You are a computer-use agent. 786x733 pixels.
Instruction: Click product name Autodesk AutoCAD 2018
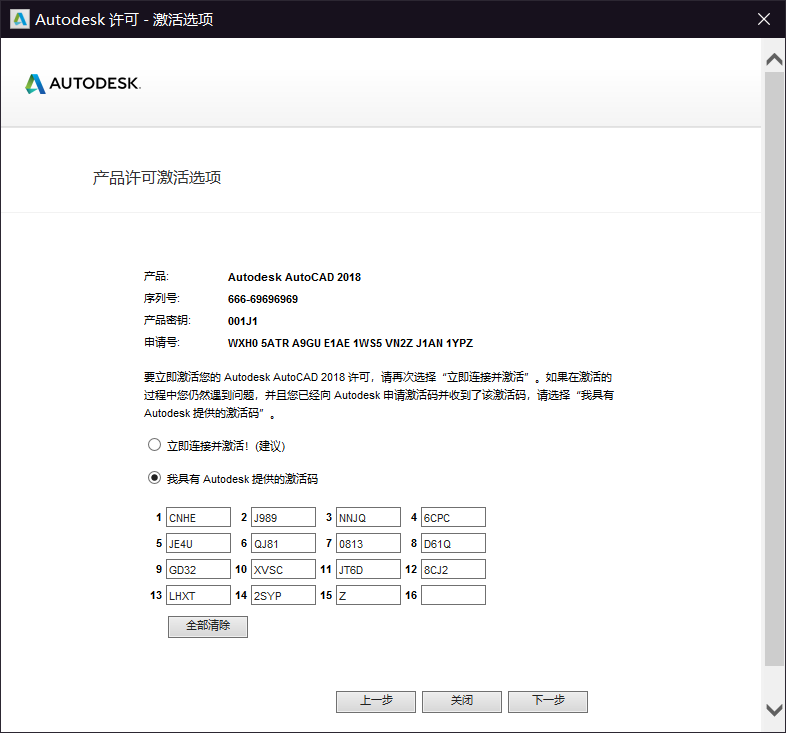tap(294, 277)
